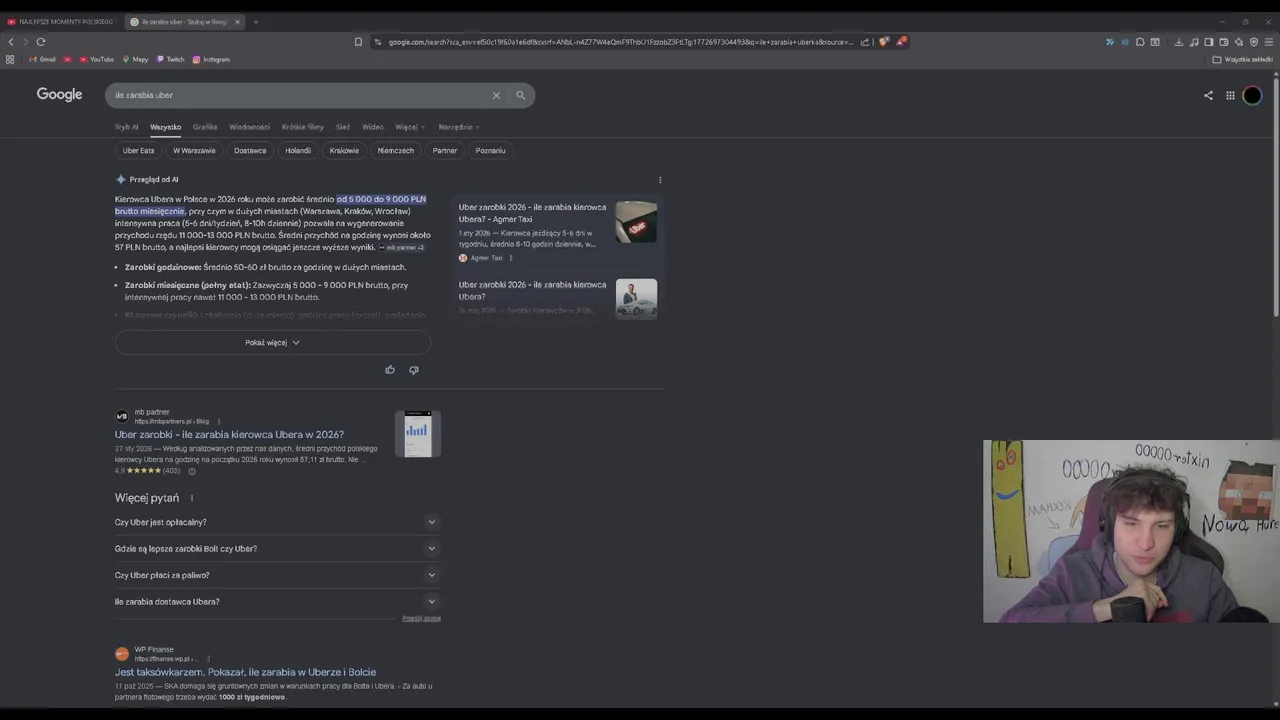The image size is (1280, 720).
Task: Click the share icon beside Google apps
Action: (1208, 96)
